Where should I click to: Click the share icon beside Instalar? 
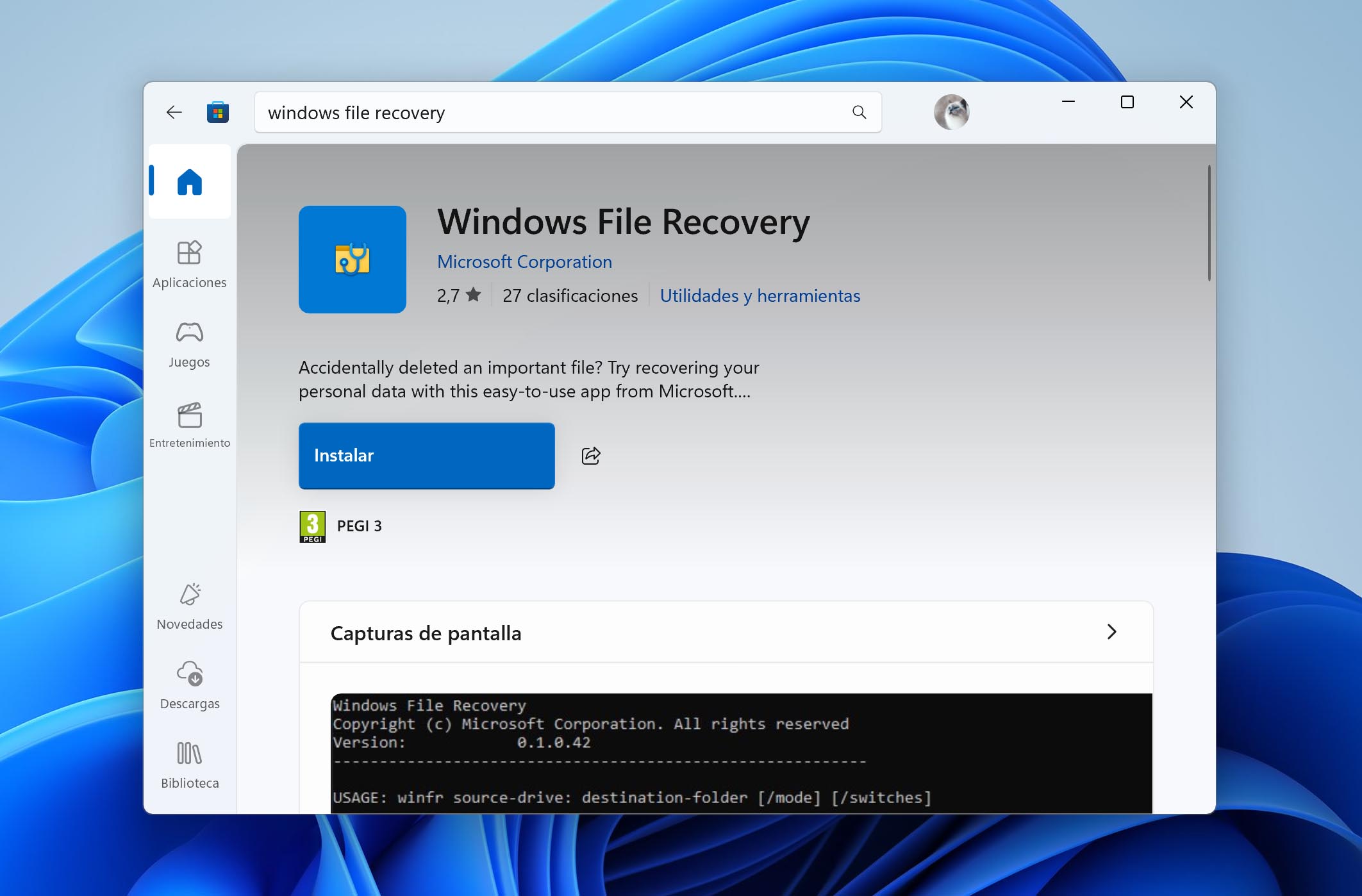pos(591,456)
